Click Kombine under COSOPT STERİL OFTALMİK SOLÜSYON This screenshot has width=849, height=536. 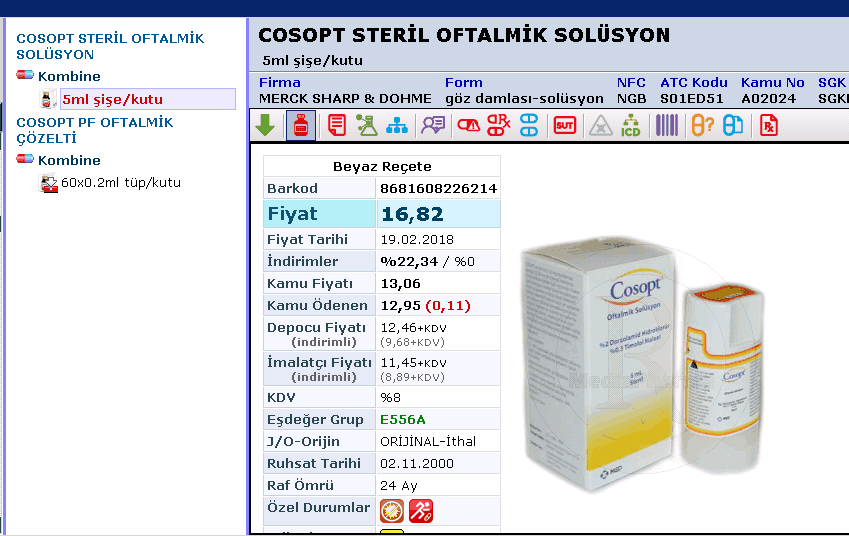69,76
